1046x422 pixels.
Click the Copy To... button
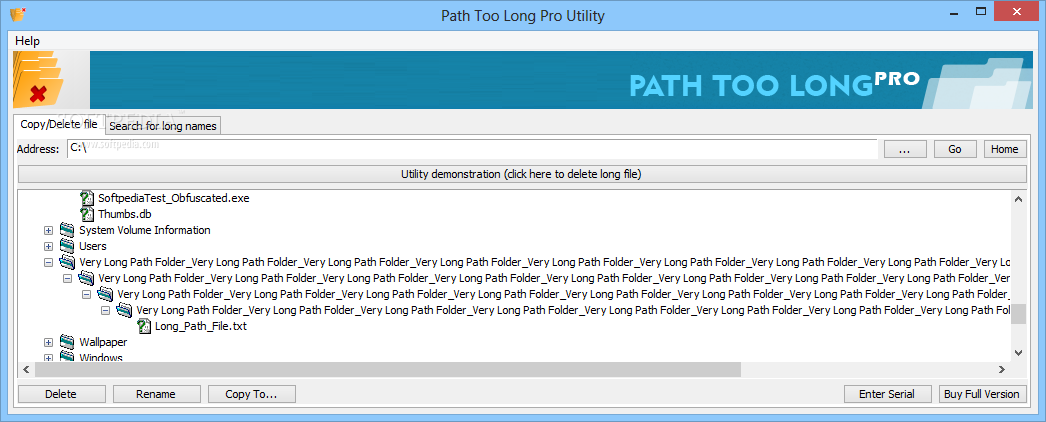coord(251,394)
